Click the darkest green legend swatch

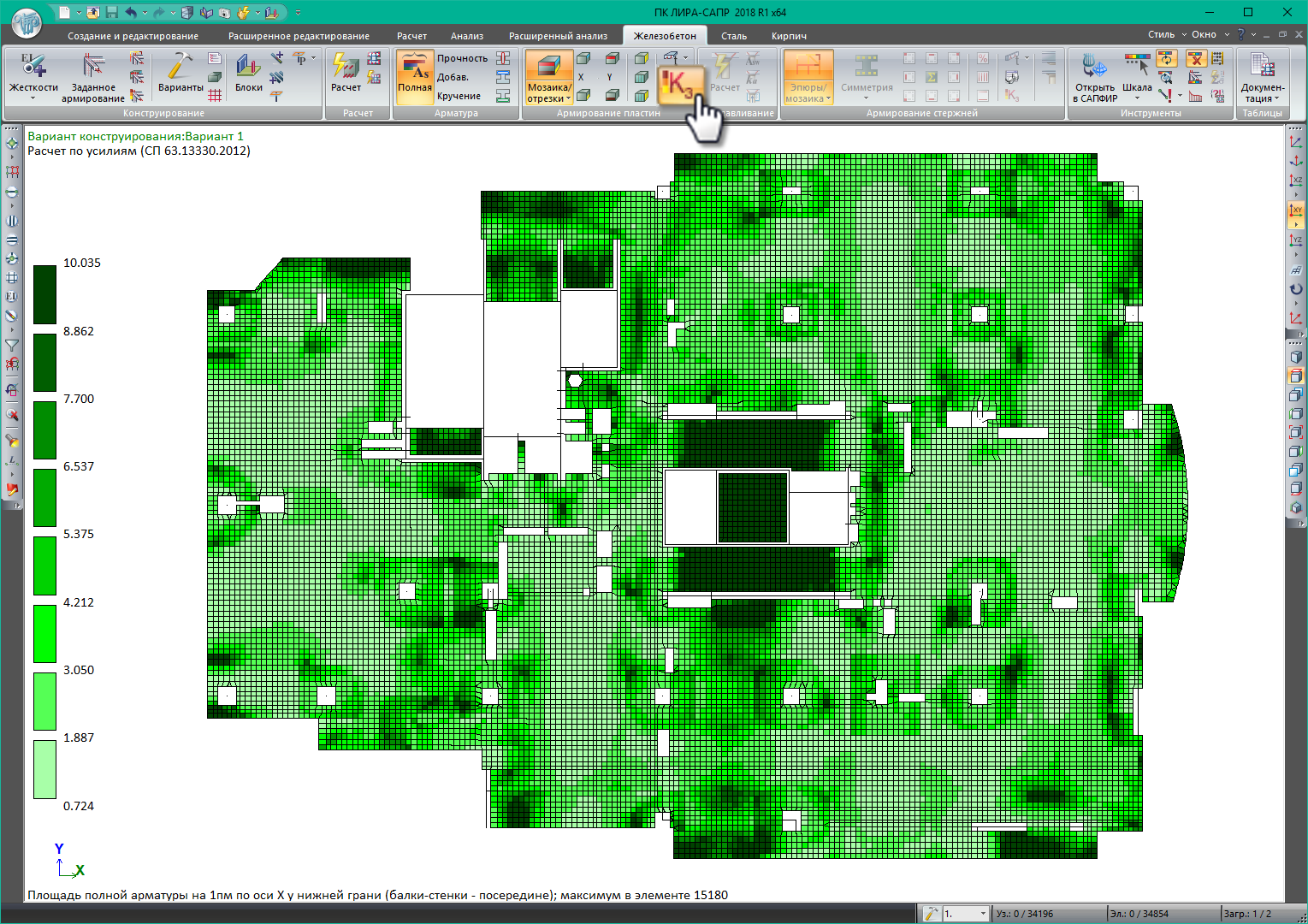pyautogui.click(x=44, y=294)
